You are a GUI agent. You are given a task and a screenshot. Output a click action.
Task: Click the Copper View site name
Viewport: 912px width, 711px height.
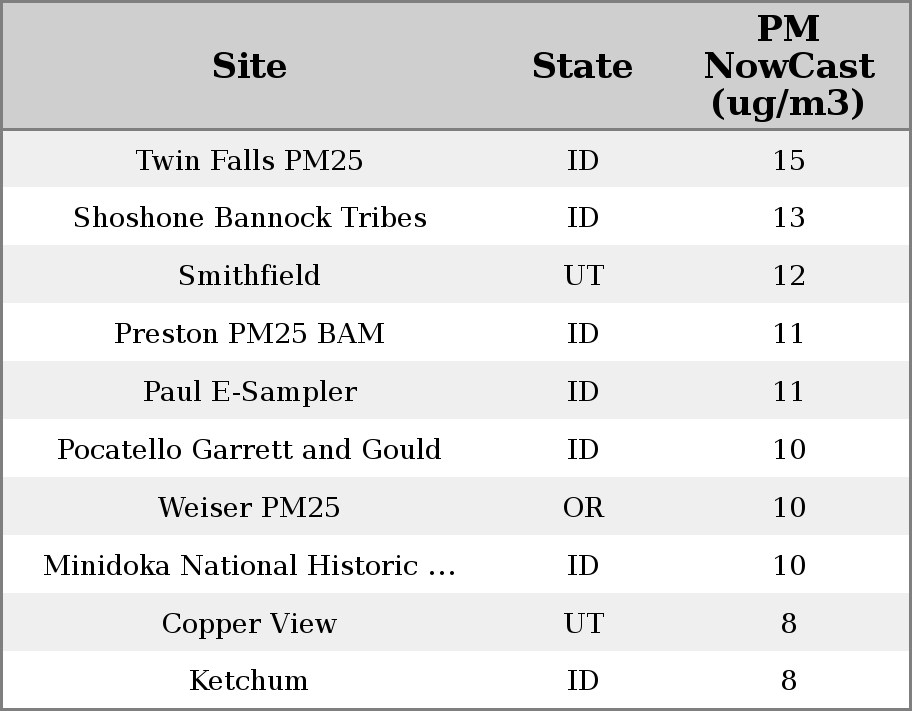[249, 624]
